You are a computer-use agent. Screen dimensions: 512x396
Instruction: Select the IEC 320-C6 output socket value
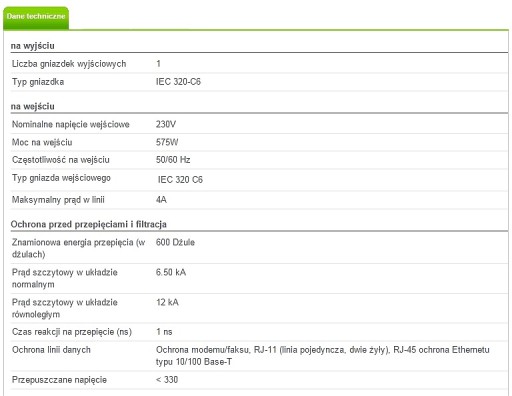coord(178,82)
